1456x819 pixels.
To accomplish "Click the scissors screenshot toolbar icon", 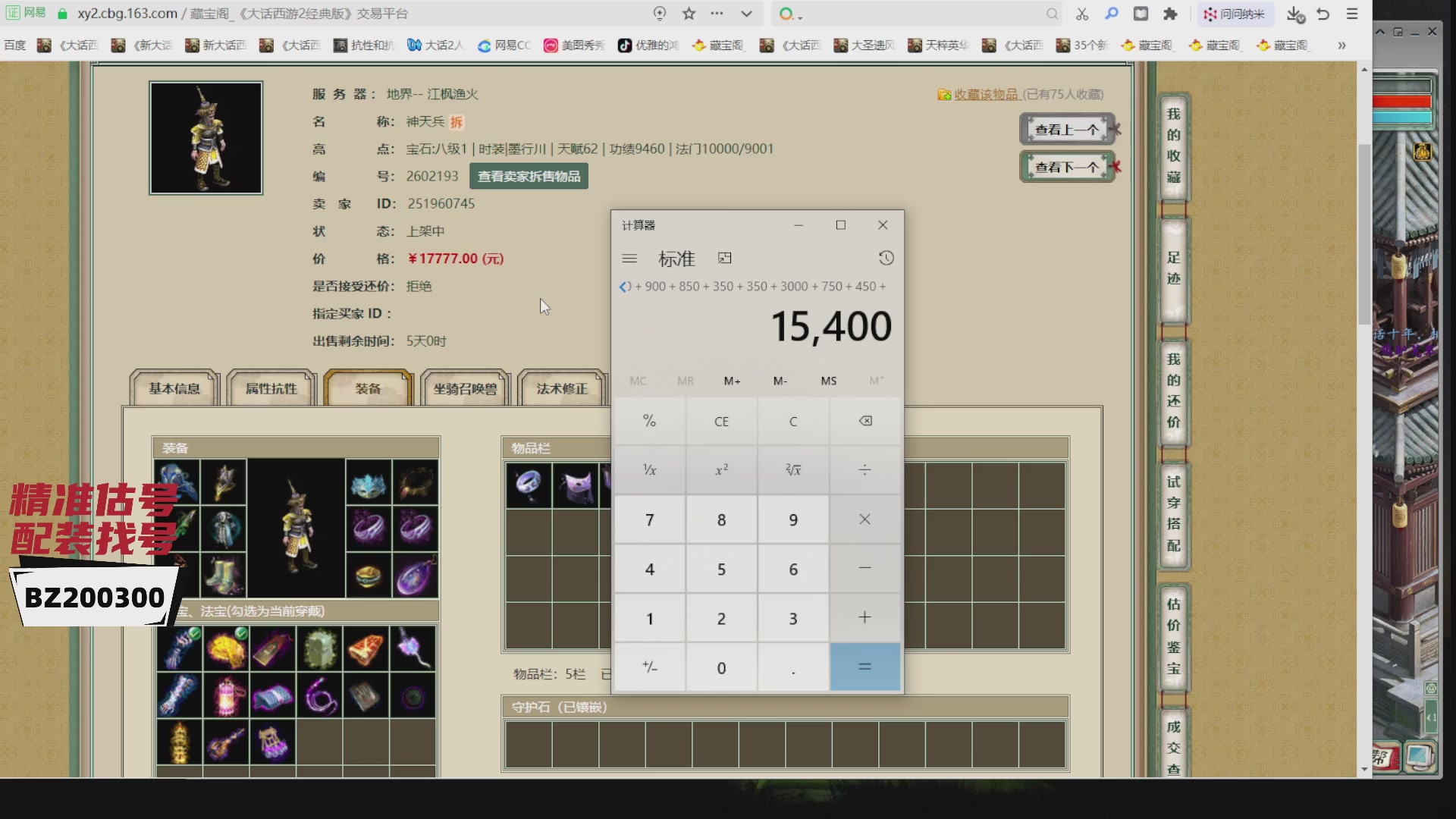I will tap(1082, 14).
